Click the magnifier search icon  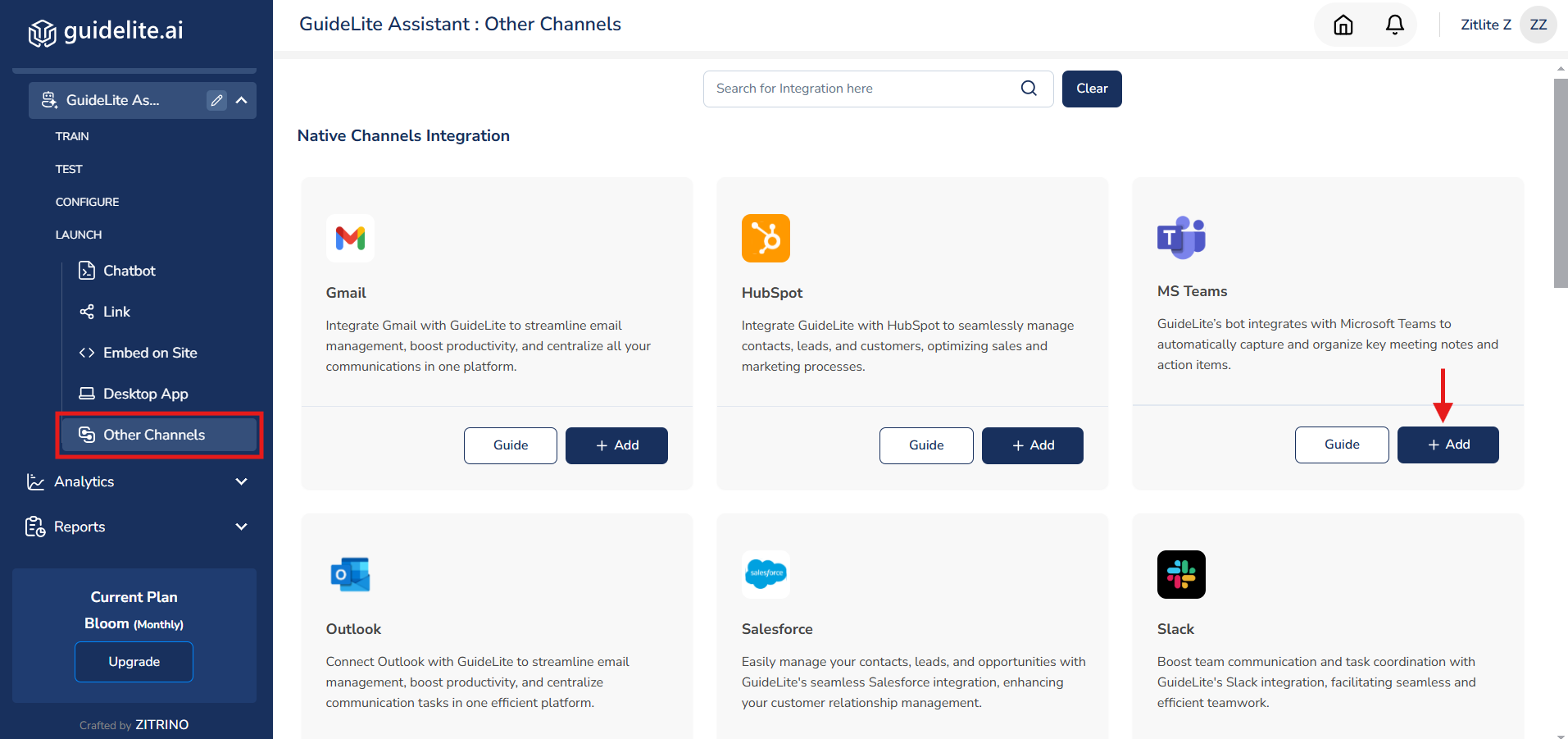click(x=1029, y=89)
